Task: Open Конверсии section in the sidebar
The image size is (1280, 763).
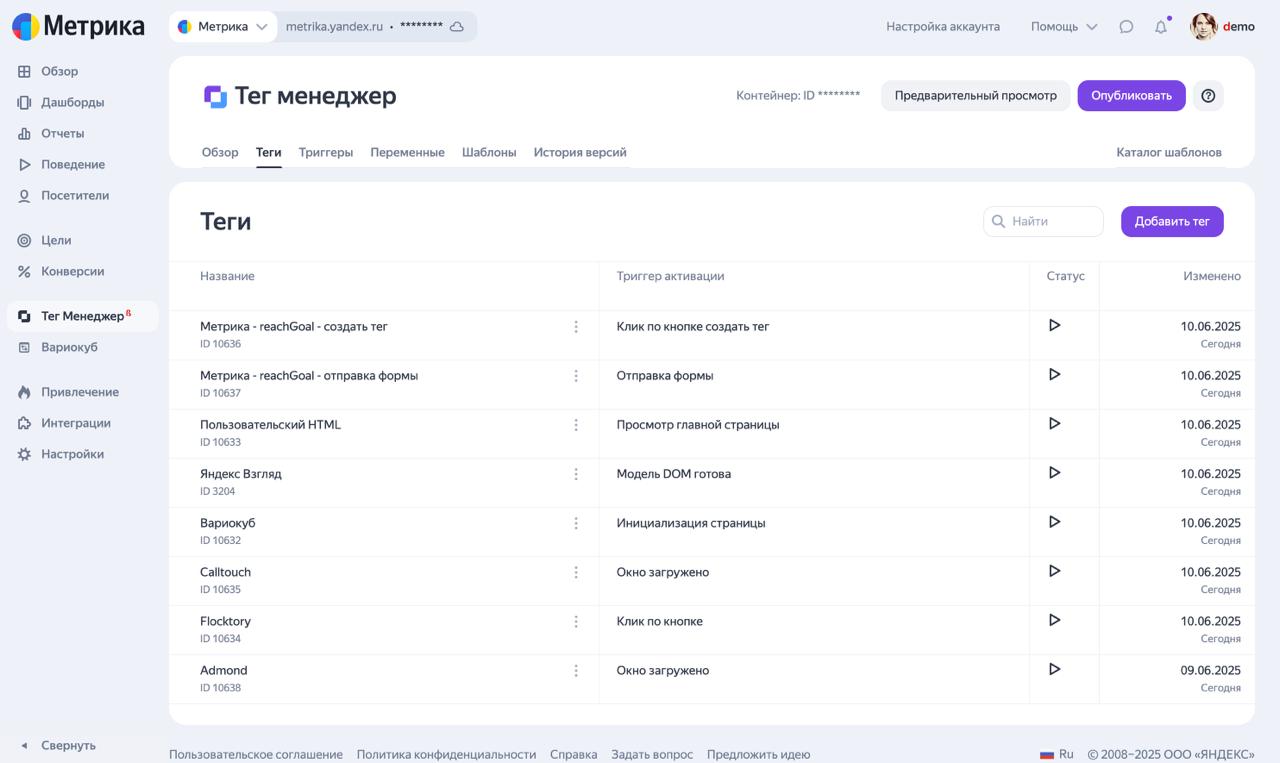Action: (72, 271)
